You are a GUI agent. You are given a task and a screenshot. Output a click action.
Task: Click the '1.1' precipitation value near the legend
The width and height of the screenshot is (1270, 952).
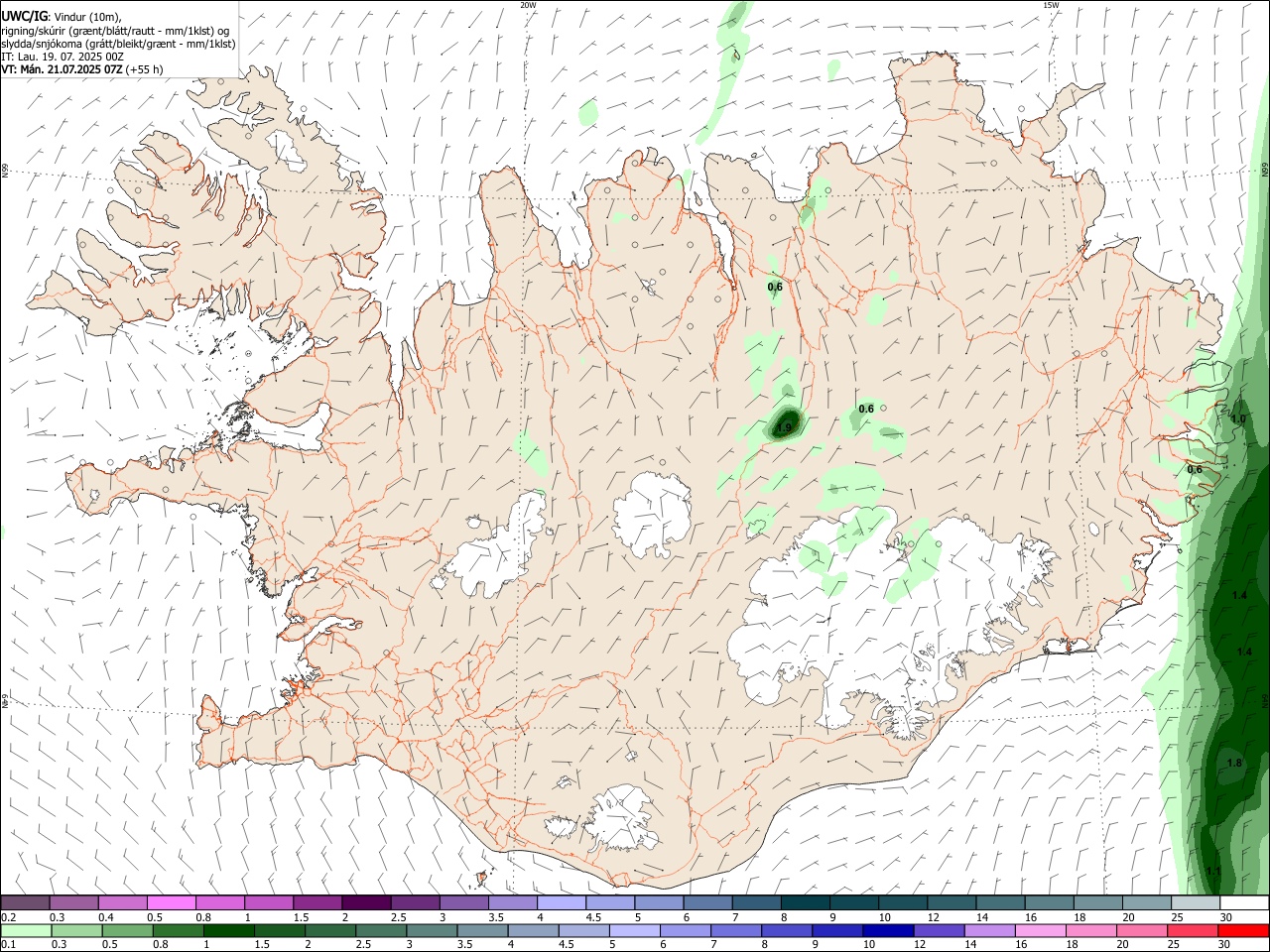(x=1213, y=872)
